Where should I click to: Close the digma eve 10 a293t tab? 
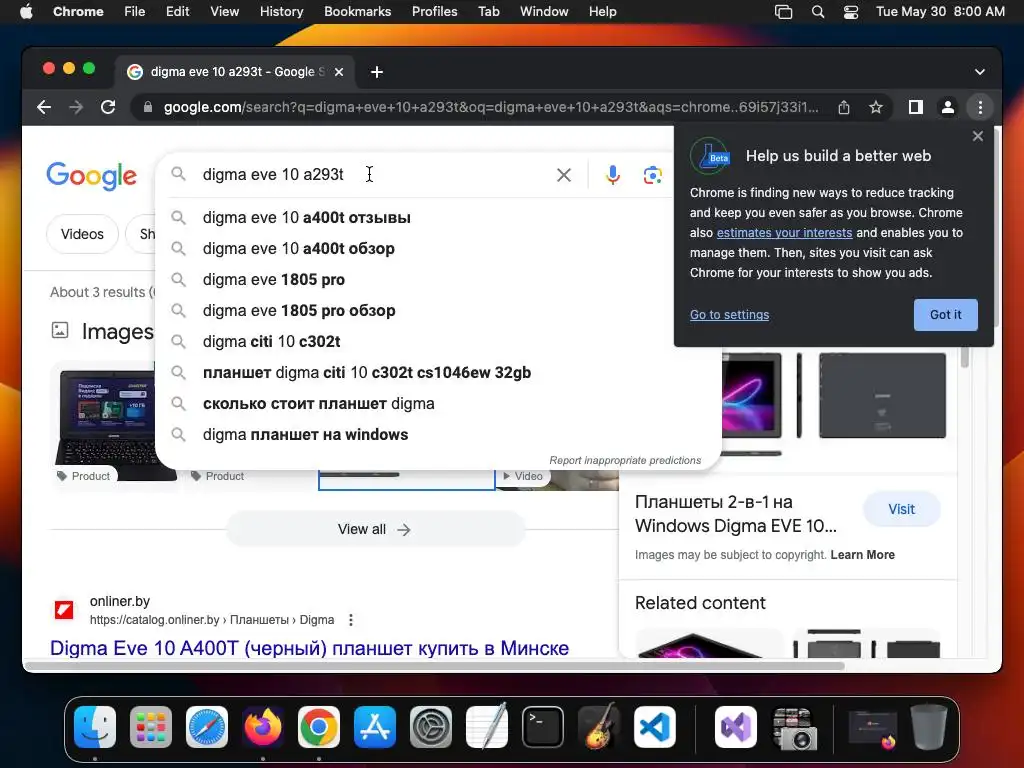pos(339,72)
